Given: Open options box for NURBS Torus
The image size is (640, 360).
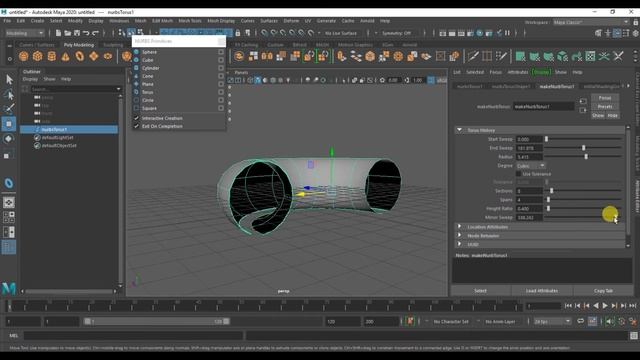Looking at the screenshot, I should pos(221,92).
